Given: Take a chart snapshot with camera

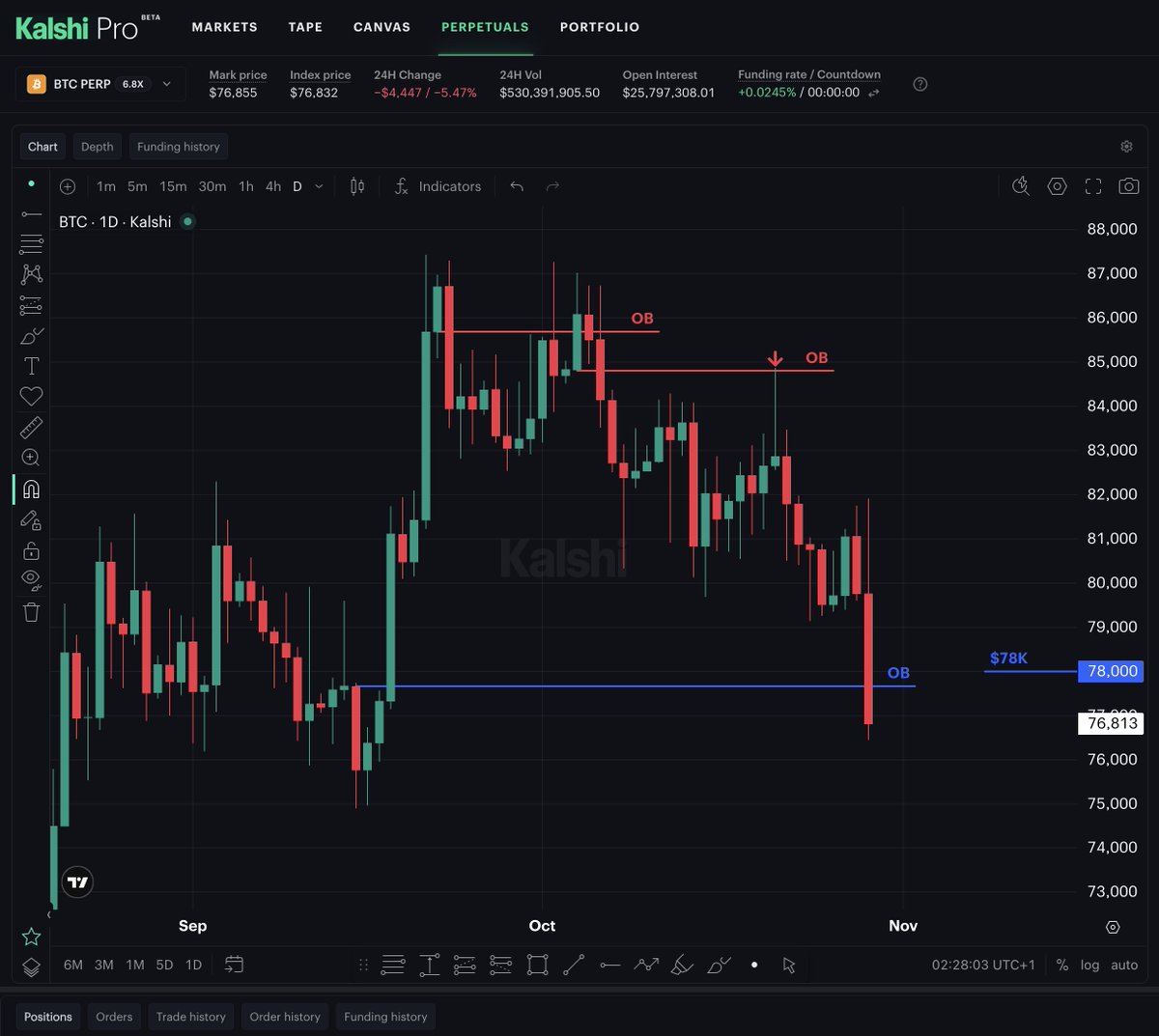Looking at the screenshot, I should click(x=1128, y=186).
